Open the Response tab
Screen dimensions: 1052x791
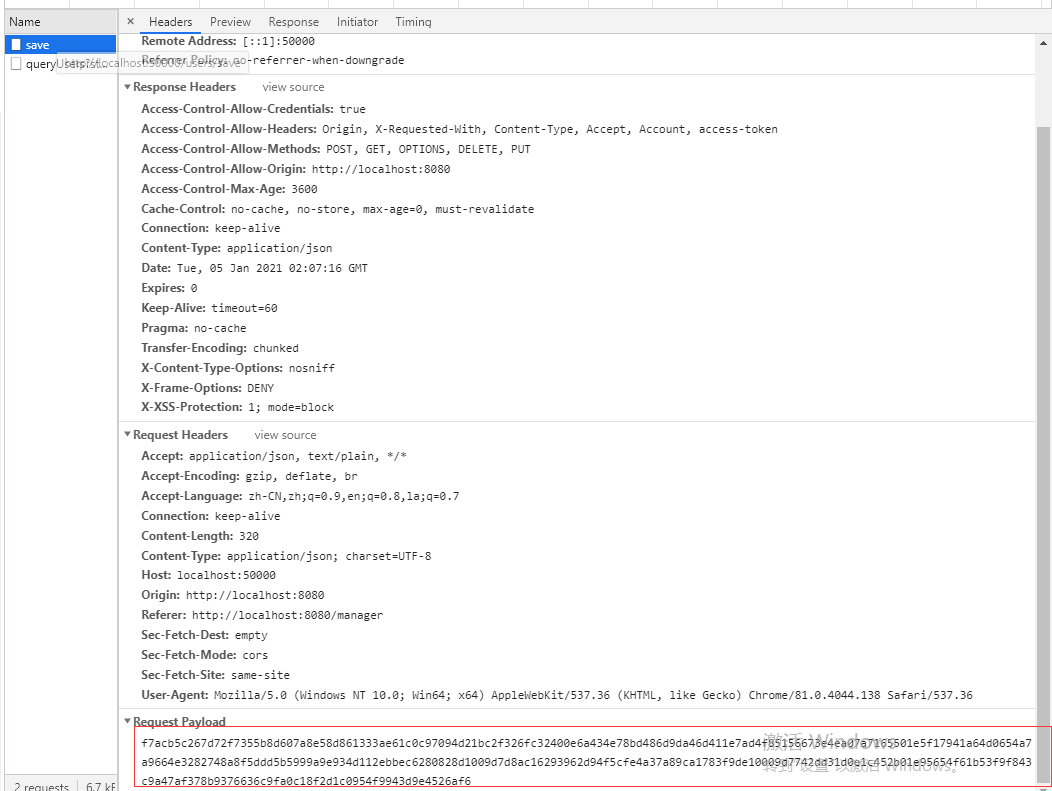[293, 22]
